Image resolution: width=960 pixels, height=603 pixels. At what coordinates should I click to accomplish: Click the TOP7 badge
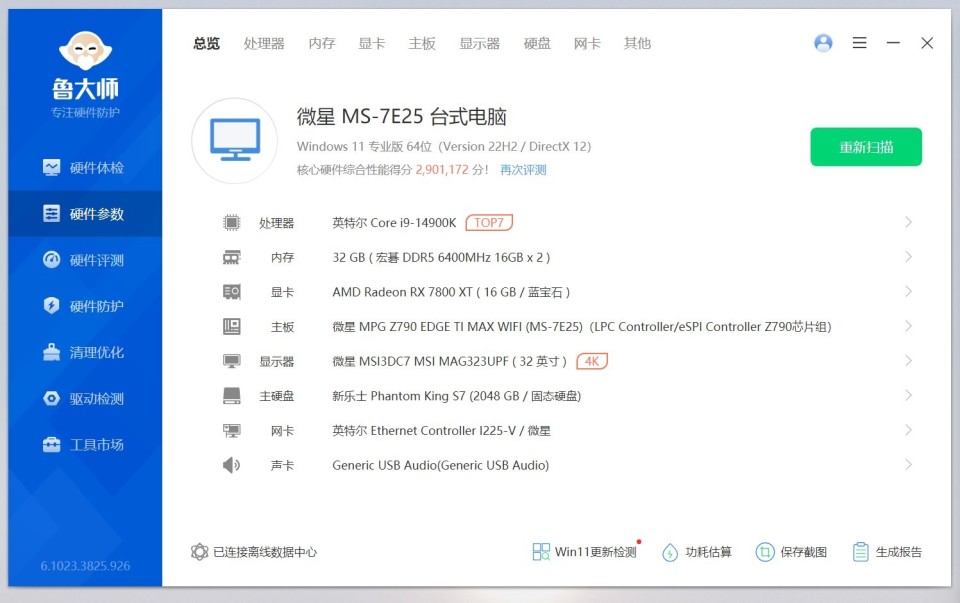tap(489, 222)
